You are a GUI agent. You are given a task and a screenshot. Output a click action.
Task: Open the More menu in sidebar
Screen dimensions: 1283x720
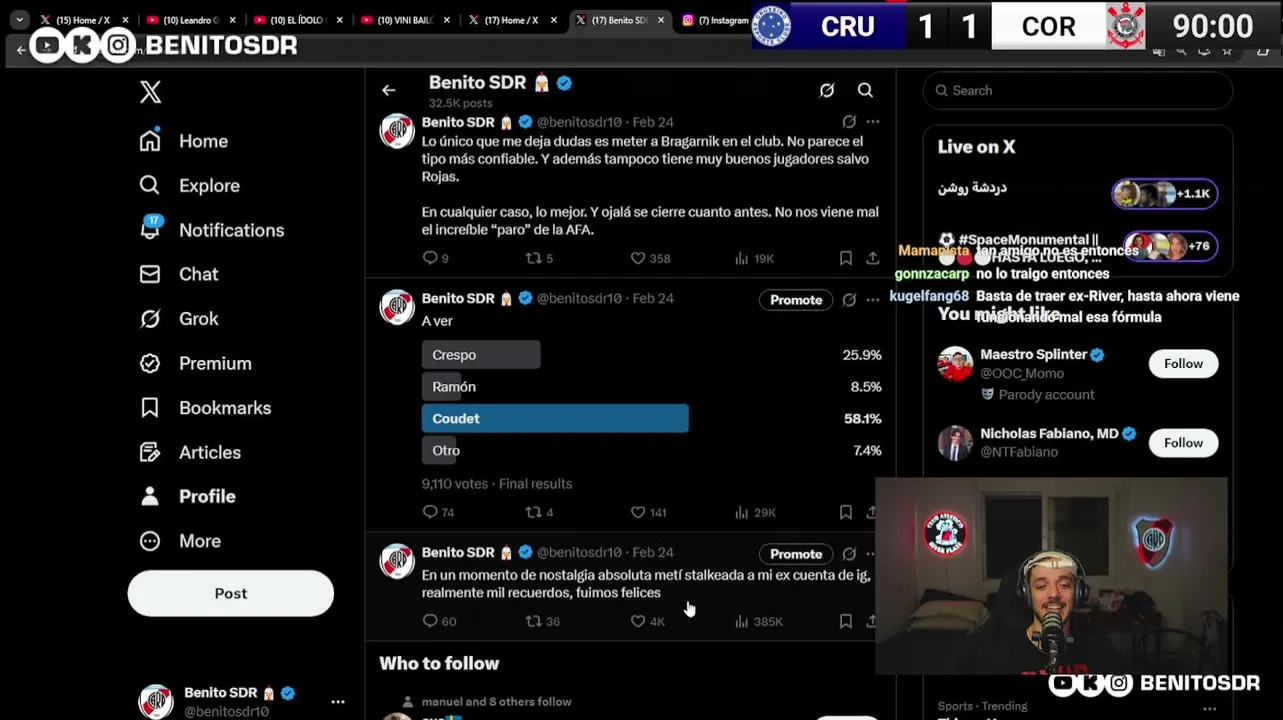coord(180,541)
